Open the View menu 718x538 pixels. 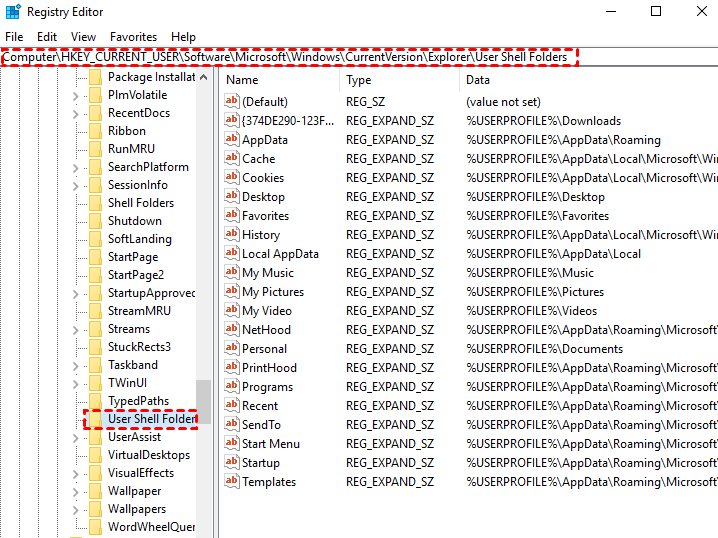83,37
